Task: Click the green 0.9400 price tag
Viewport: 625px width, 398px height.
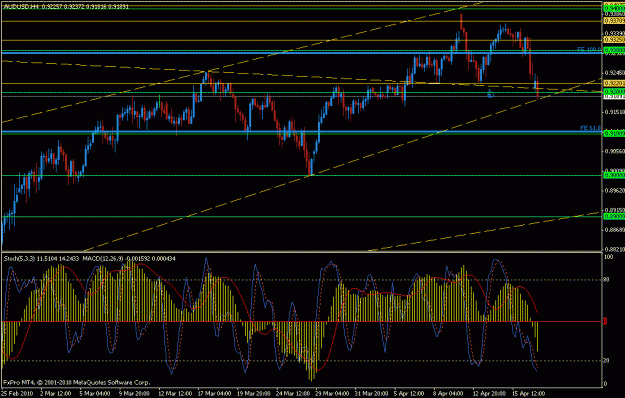Action: (614, 8)
